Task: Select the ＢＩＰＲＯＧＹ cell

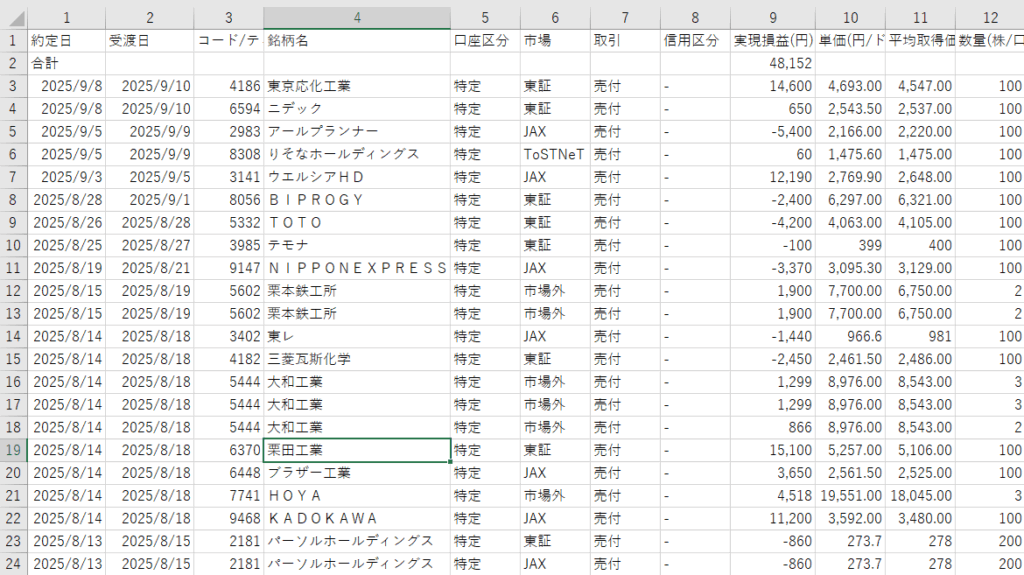Action: coord(357,199)
